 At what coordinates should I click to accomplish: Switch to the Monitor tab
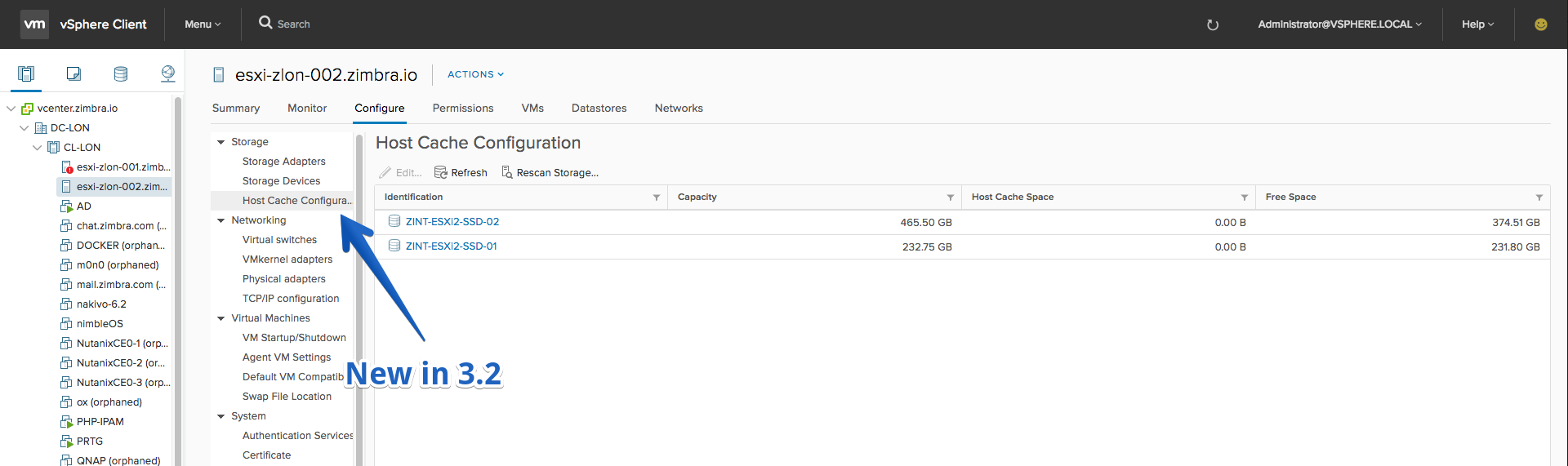tap(307, 108)
